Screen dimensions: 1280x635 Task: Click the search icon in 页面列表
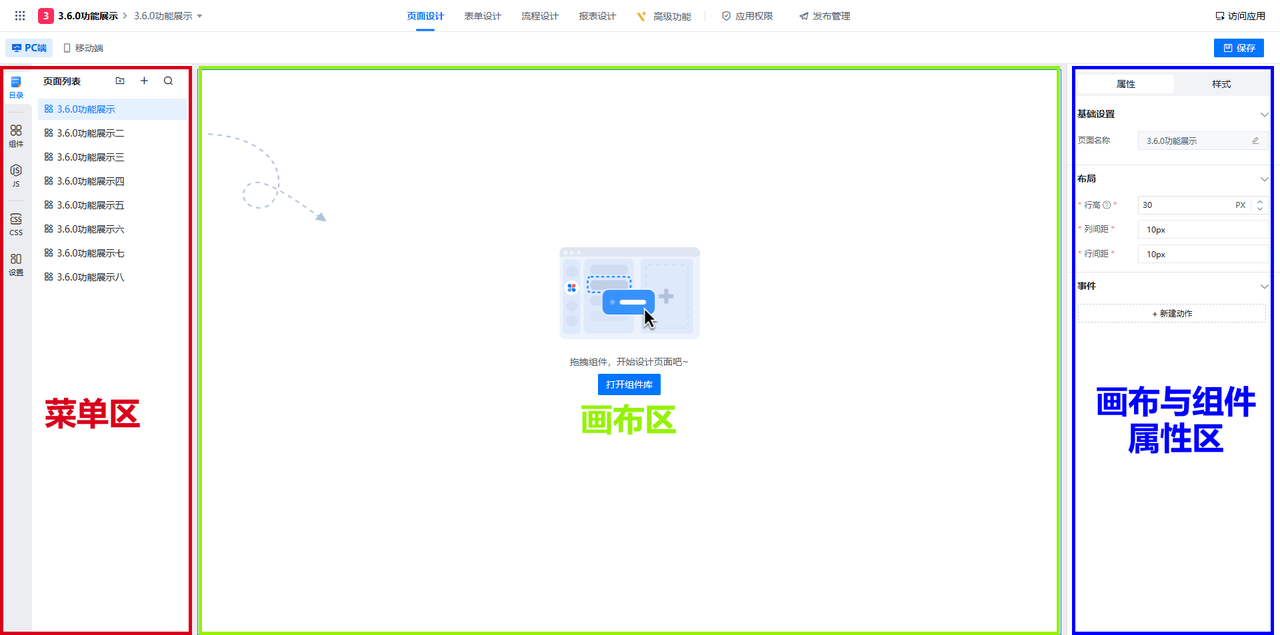168,81
